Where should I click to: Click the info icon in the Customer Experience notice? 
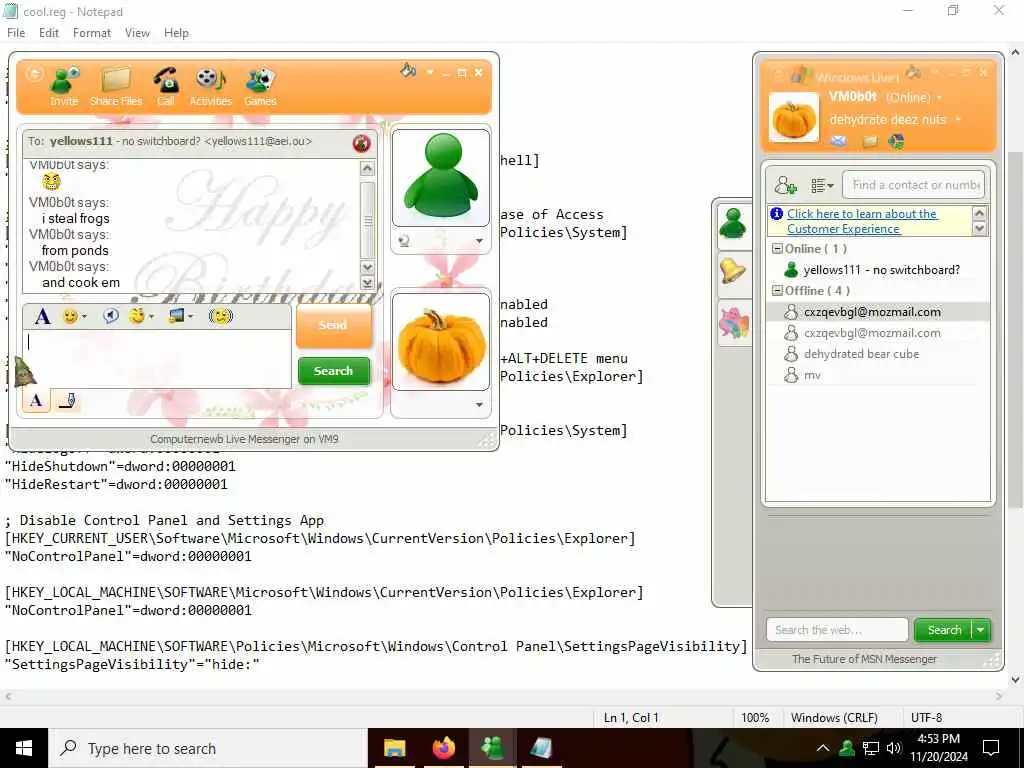click(x=776, y=214)
